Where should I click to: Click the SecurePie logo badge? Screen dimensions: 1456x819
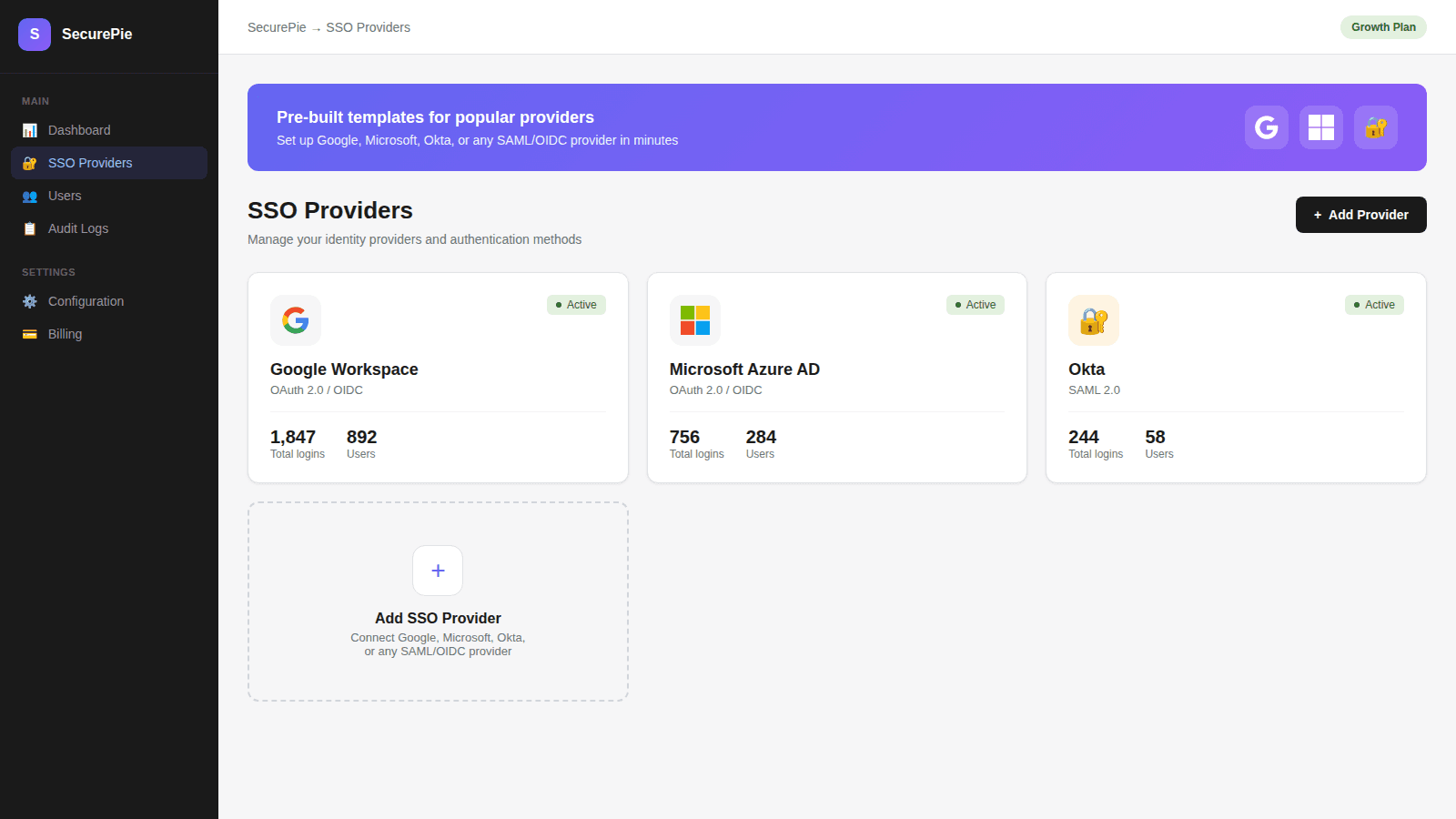pos(35,34)
